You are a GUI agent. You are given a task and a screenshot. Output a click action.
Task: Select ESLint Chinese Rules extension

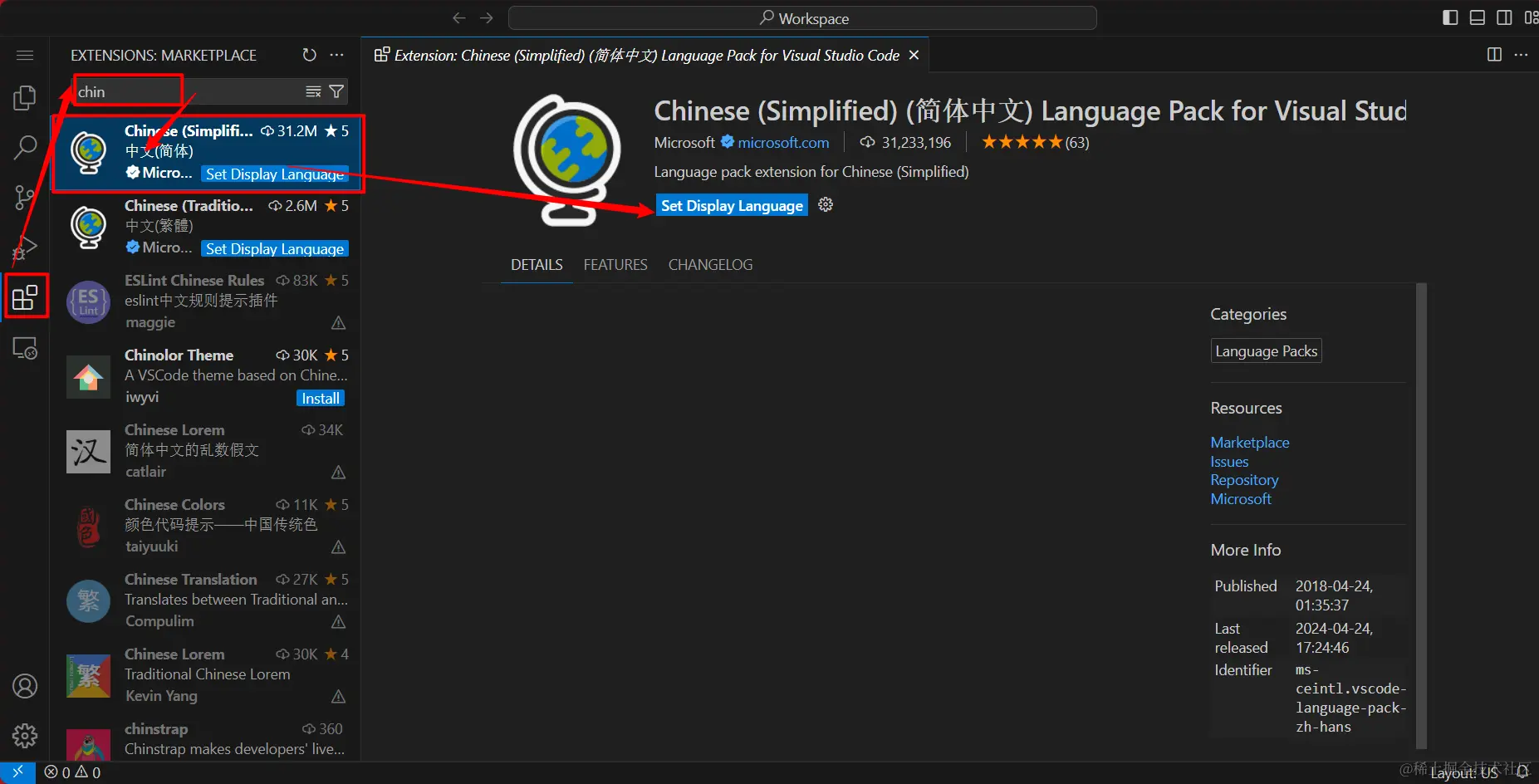(206, 303)
